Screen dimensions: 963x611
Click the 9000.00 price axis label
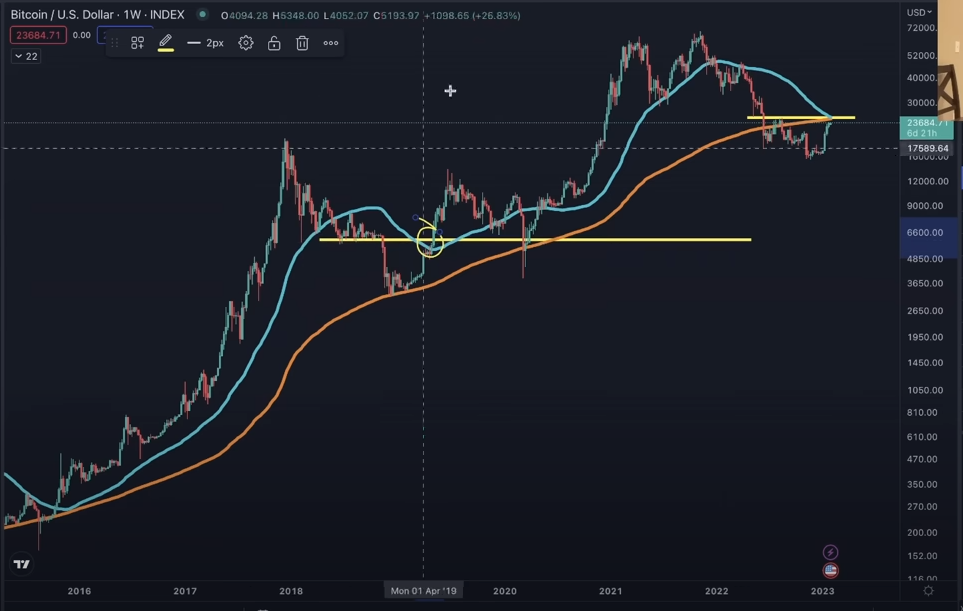[x=925, y=206]
